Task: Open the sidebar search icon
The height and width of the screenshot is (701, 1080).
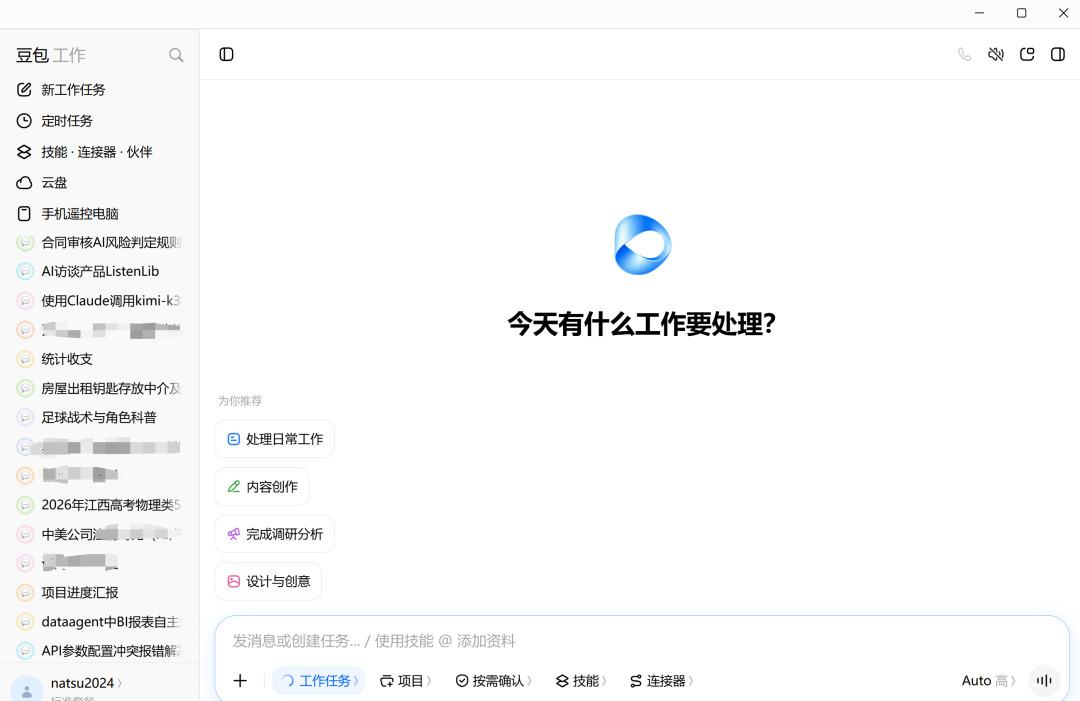Action: click(176, 55)
